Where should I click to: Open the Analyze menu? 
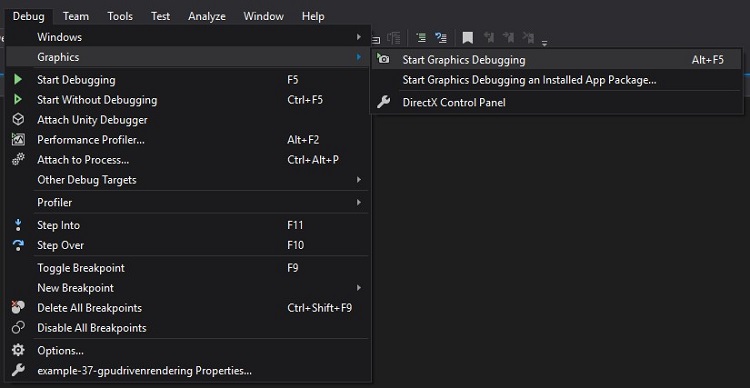pyautogui.click(x=207, y=16)
